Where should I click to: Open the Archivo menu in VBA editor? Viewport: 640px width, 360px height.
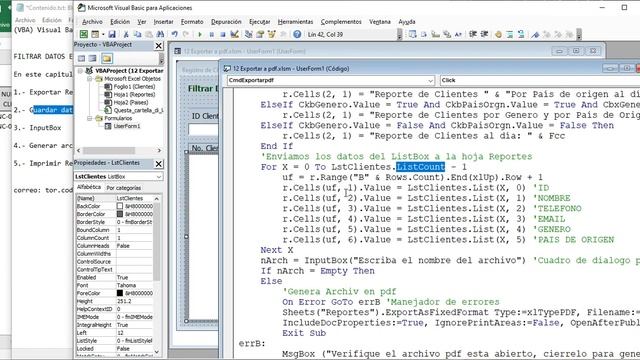click(x=92, y=22)
